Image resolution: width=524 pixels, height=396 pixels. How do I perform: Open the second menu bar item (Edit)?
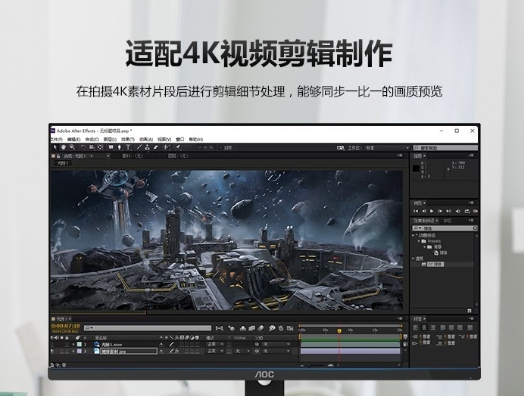point(74,139)
